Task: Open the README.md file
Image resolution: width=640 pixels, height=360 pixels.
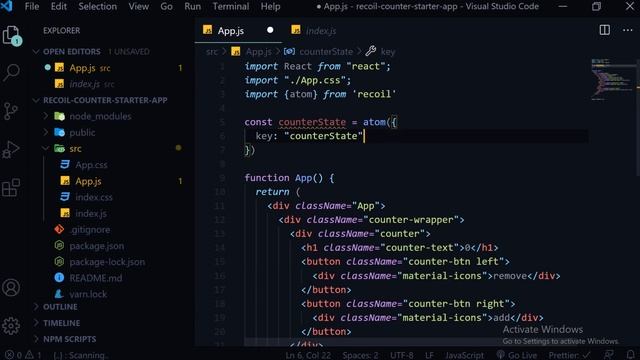Action: tap(96, 278)
